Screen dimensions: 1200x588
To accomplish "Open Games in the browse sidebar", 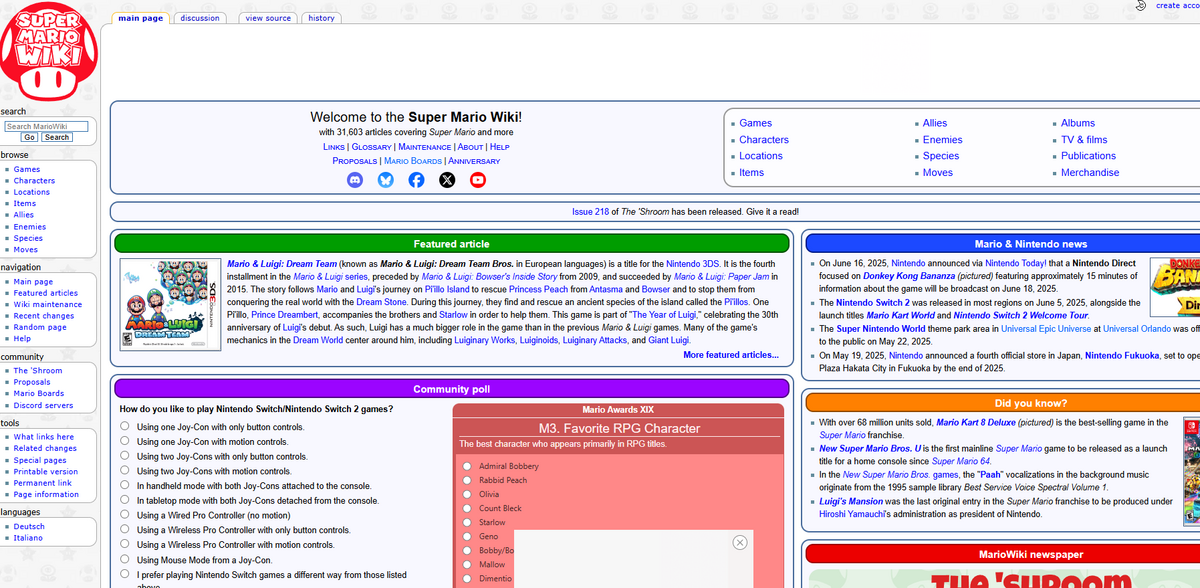I will coord(27,169).
